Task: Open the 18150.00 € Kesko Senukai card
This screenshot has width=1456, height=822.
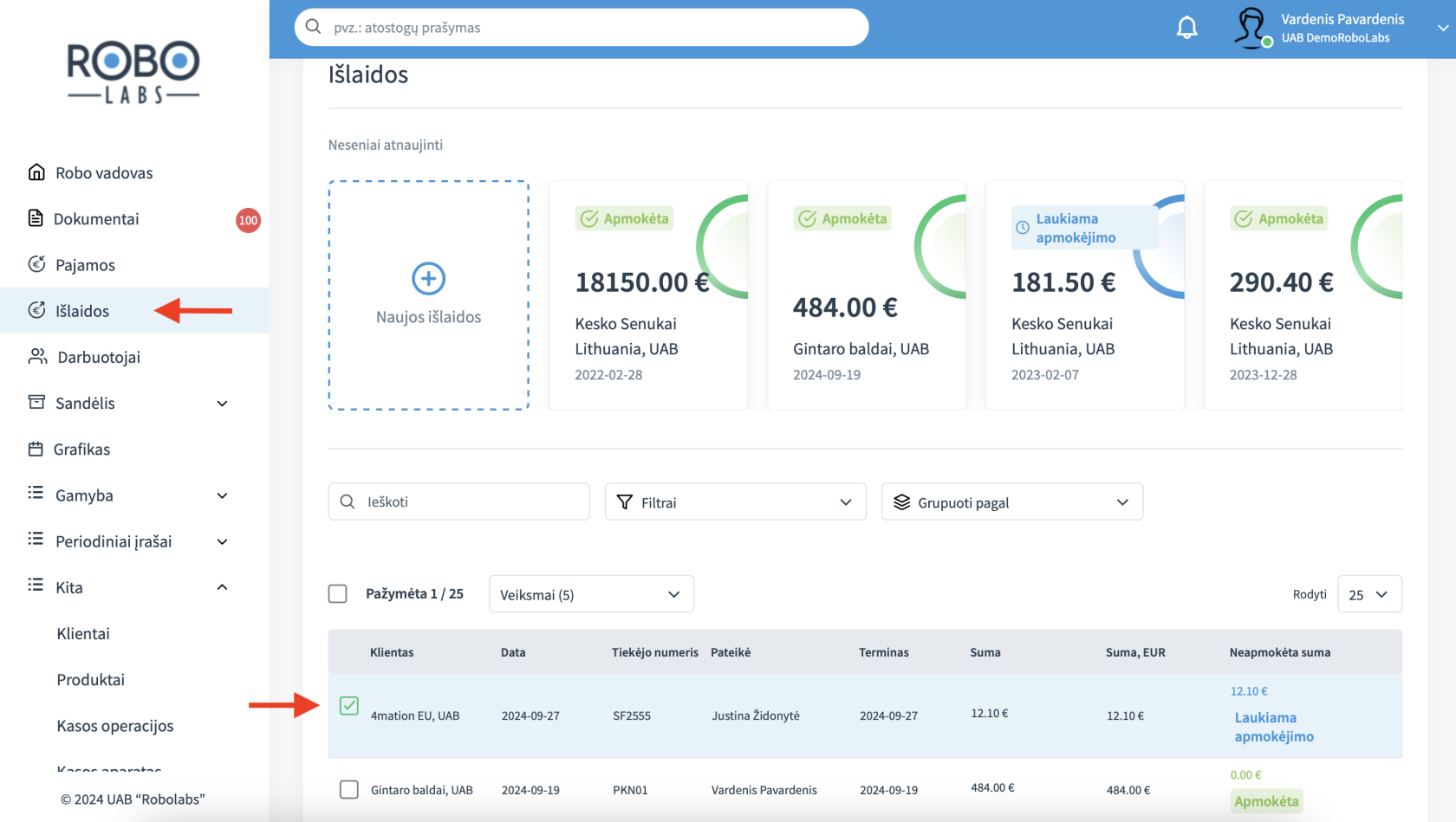Action: [648, 295]
